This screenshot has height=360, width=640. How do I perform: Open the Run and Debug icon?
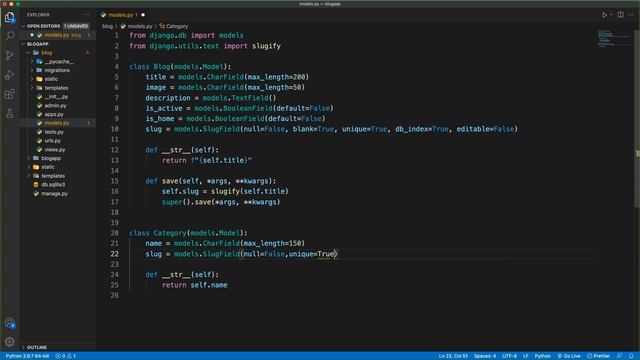tap(9, 75)
